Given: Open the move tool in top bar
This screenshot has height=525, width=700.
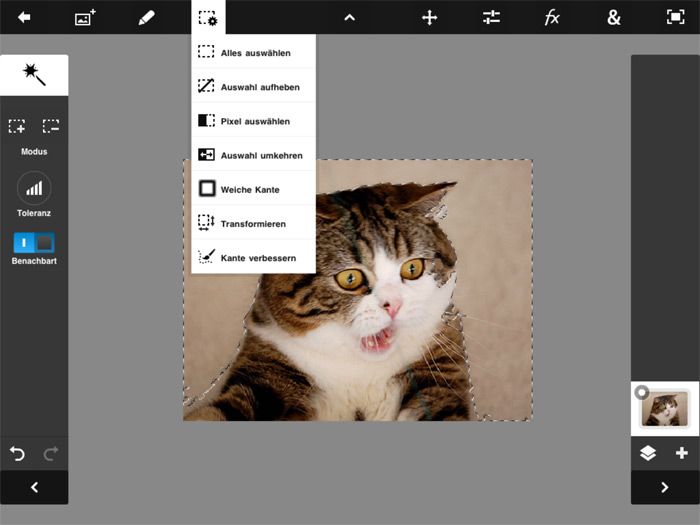Looking at the screenshot, I should (429, 17).
